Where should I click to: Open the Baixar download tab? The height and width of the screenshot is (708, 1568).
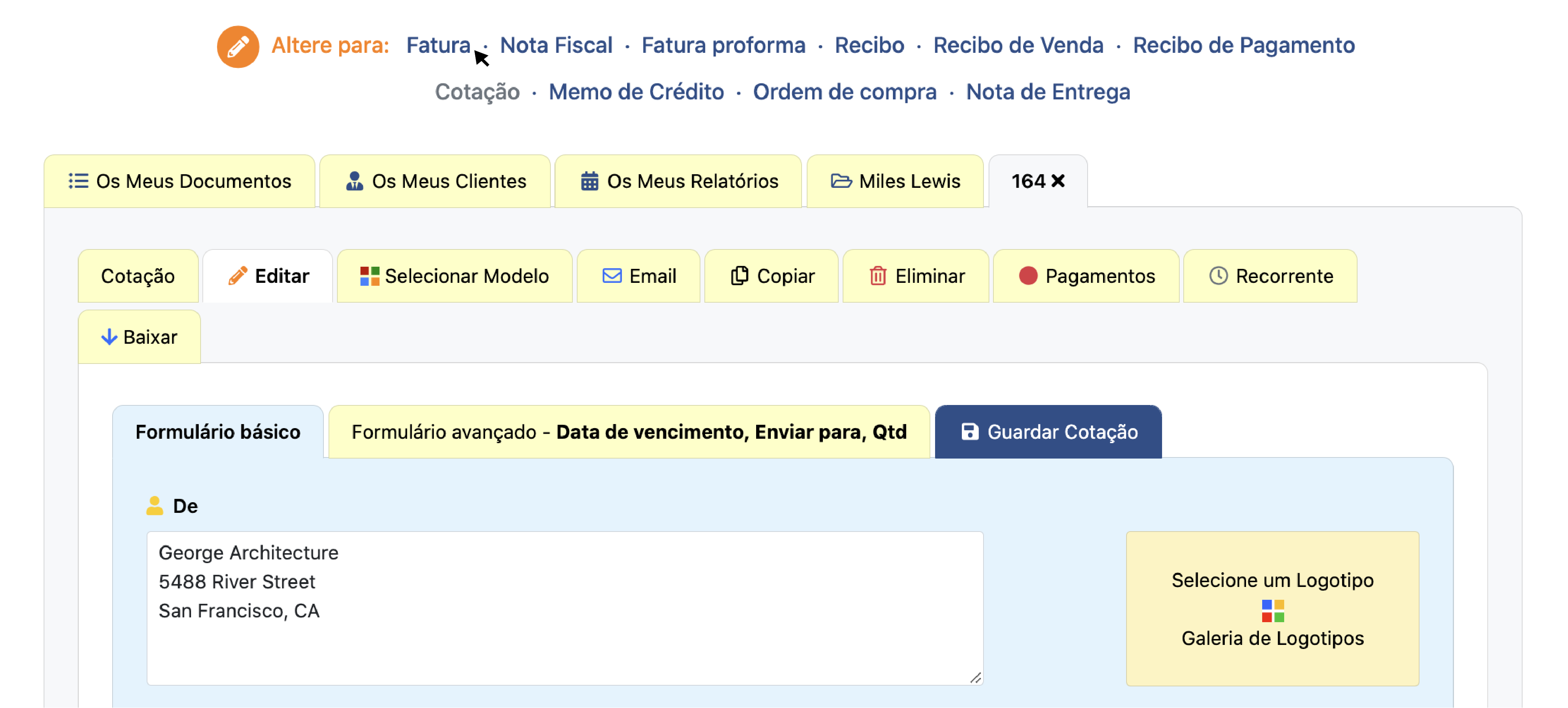pos(139,337)
